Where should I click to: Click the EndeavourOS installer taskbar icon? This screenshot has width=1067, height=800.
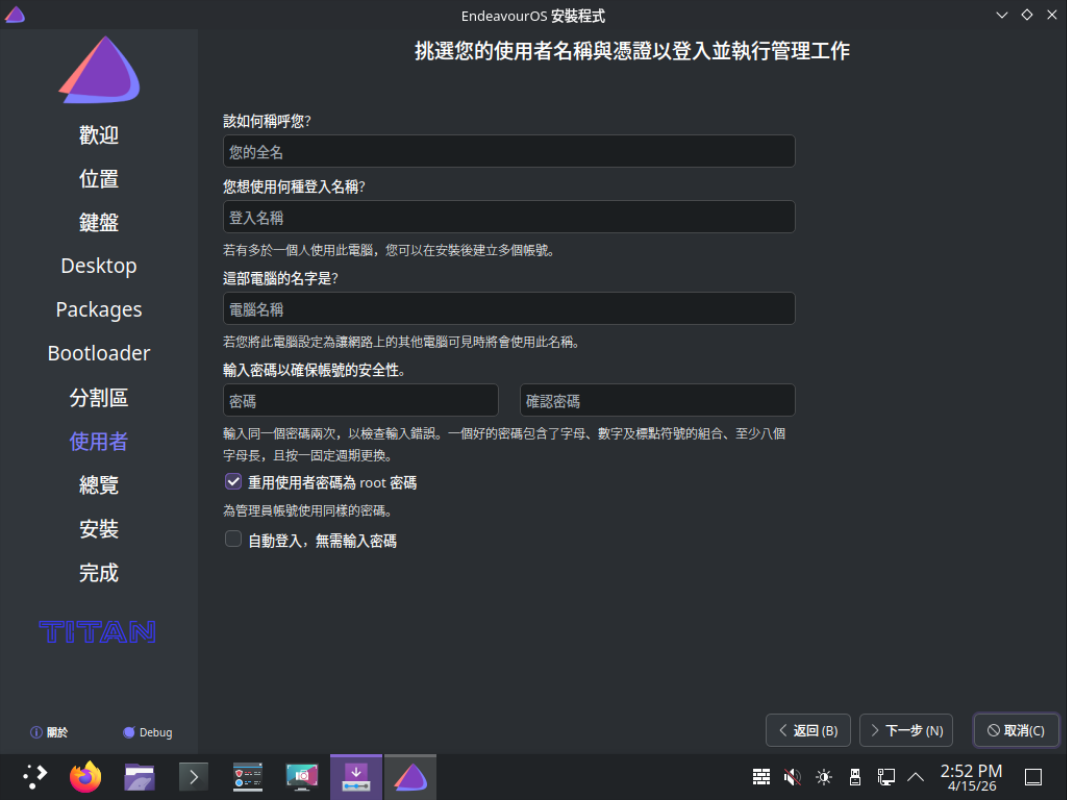[409, 777]
